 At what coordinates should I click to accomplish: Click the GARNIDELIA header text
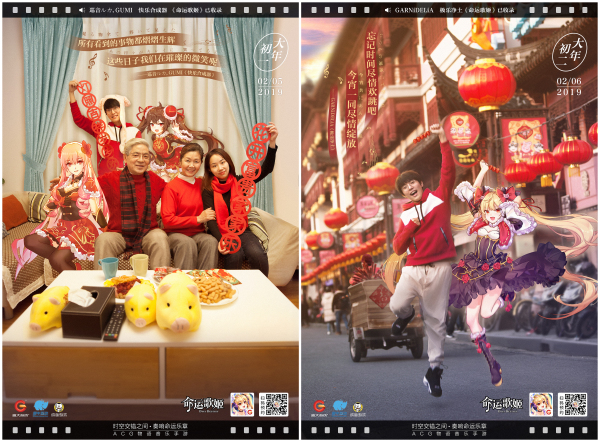point(414,10)
